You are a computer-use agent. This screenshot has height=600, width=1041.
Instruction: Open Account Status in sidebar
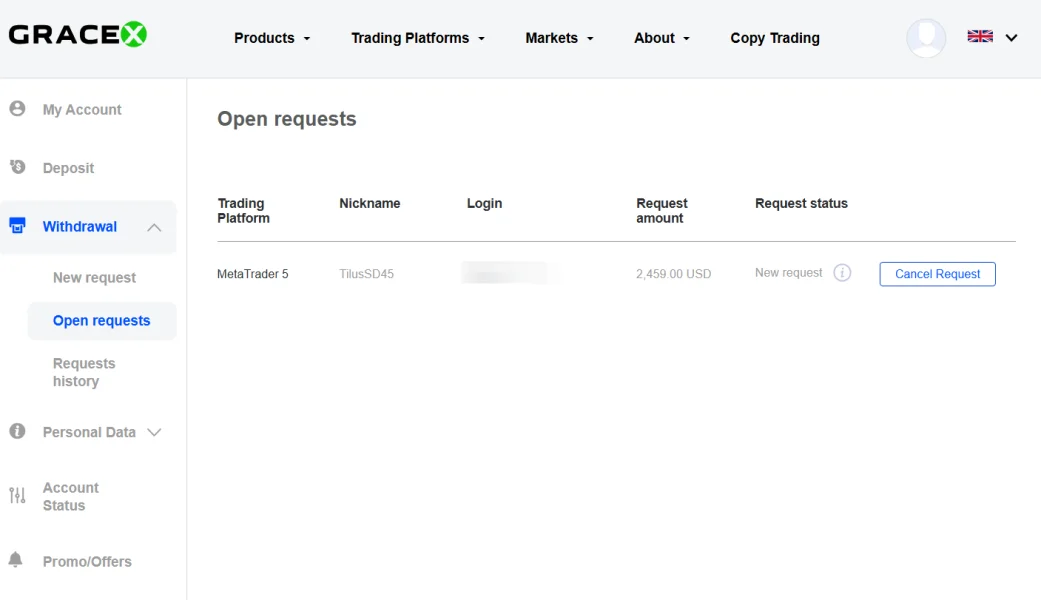[70, 496]
